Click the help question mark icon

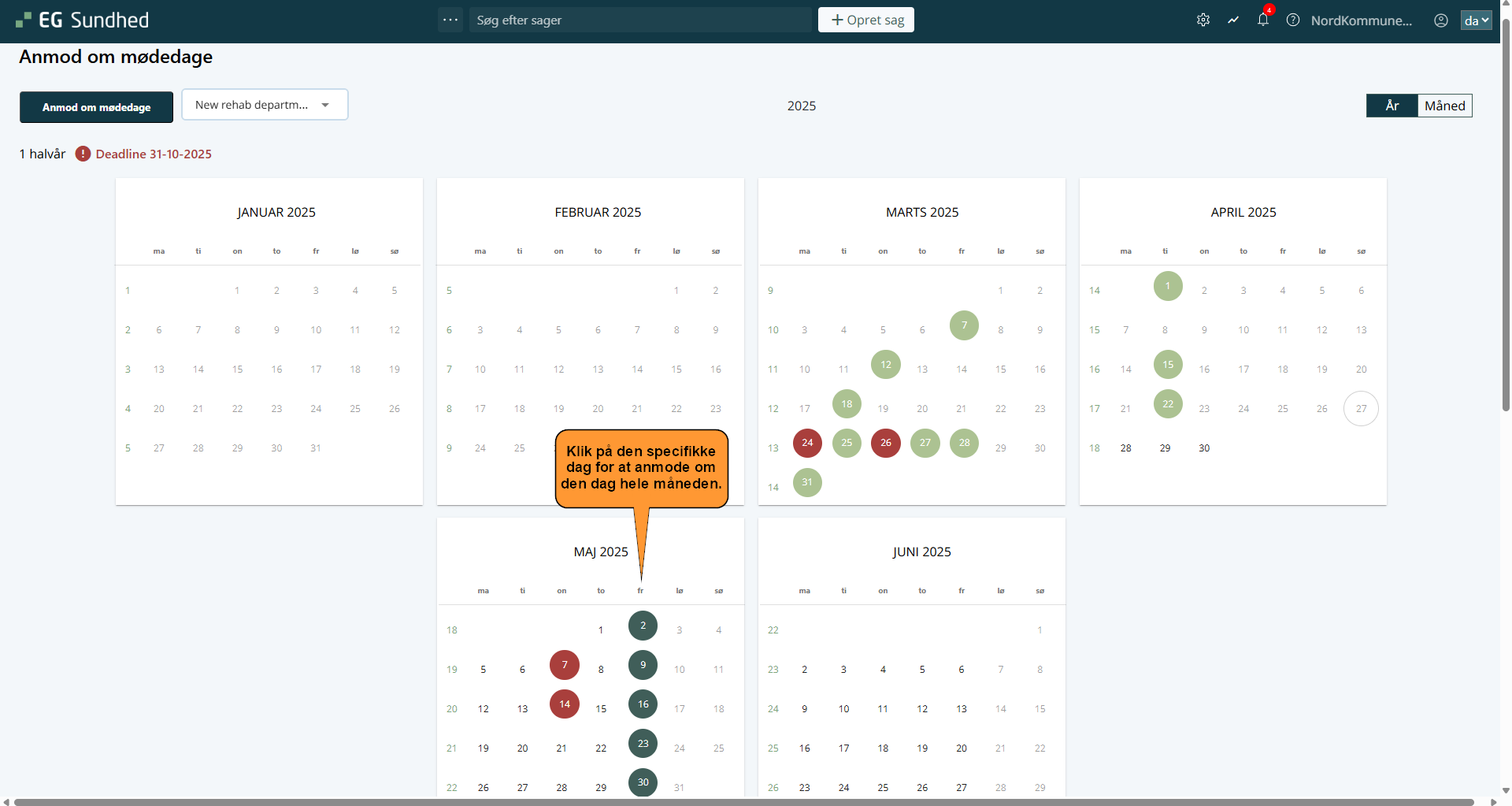click(1293, 20)
